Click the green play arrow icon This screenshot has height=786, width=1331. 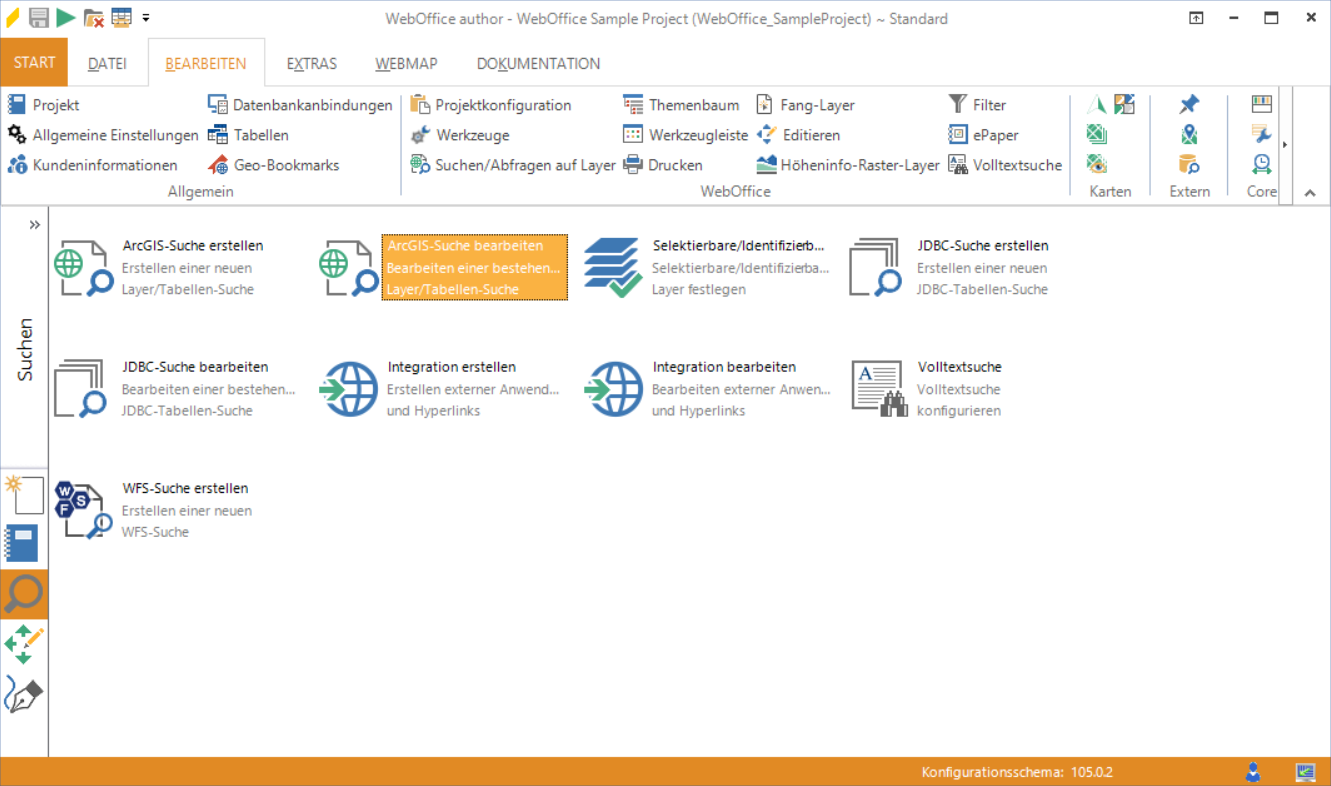(x=66, y=17)
